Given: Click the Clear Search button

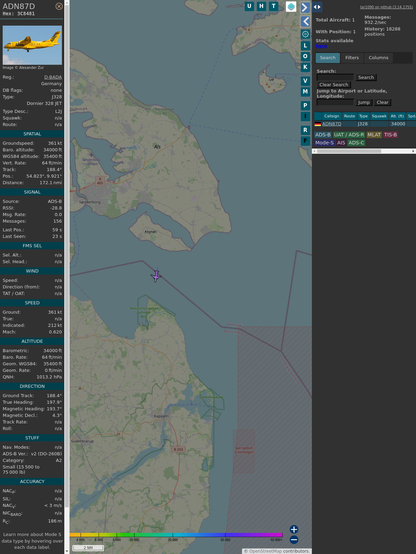Looking at the screenshot, I should (334, 85).
